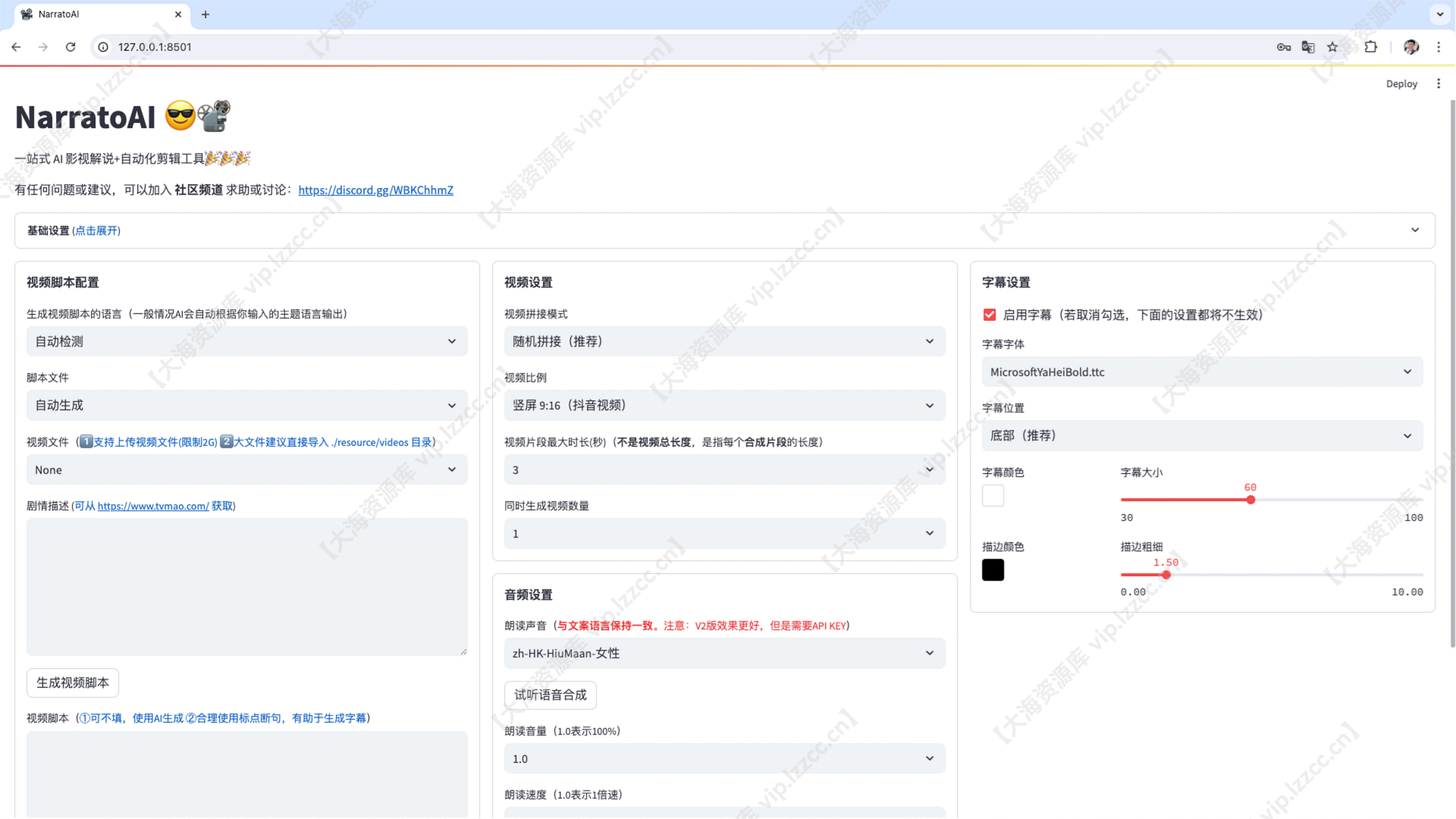Click 试听语音合成 button
The width and height of the screenshot is (1456, 819).
tap(551, 695)
